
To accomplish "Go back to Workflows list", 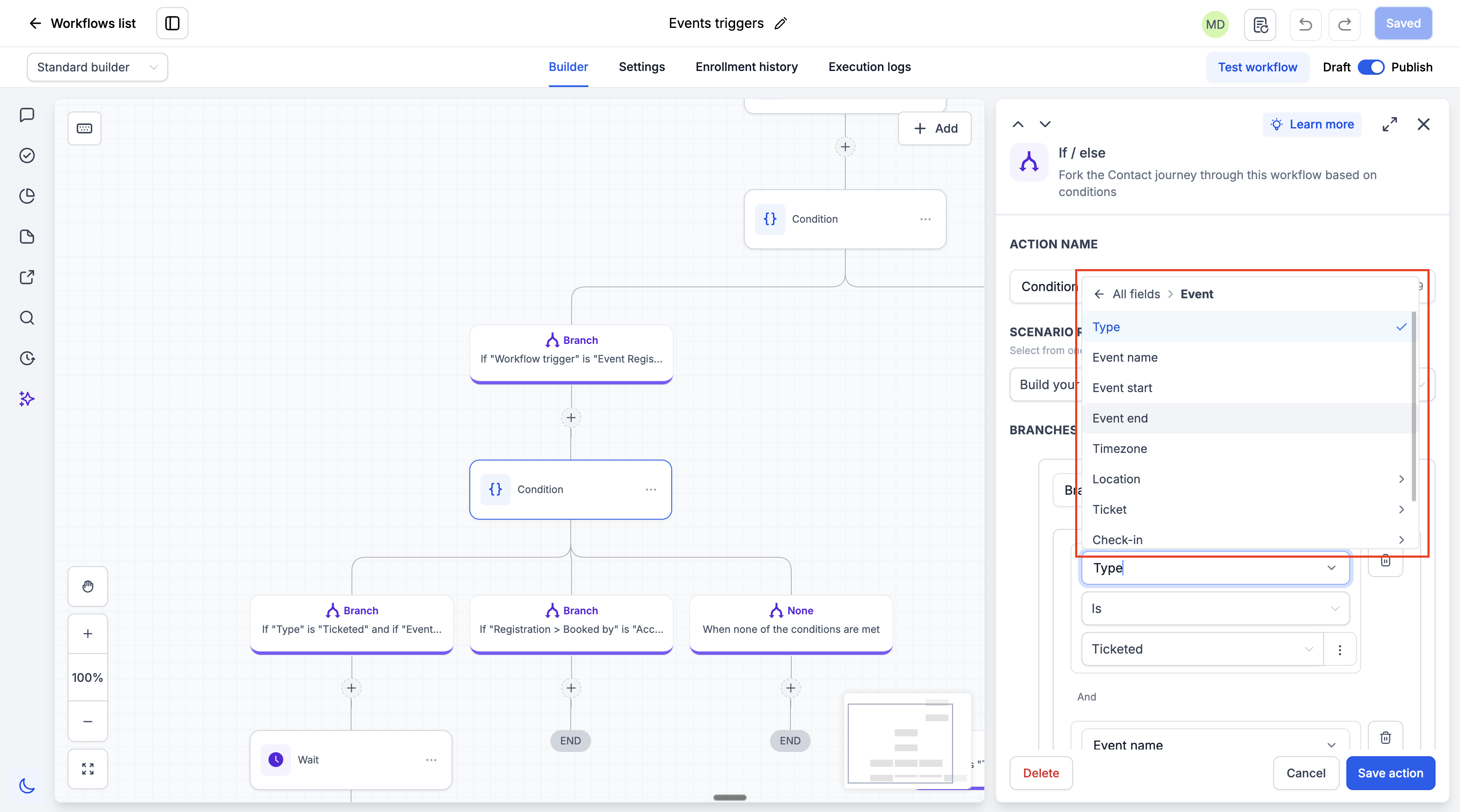I will 82,23.
